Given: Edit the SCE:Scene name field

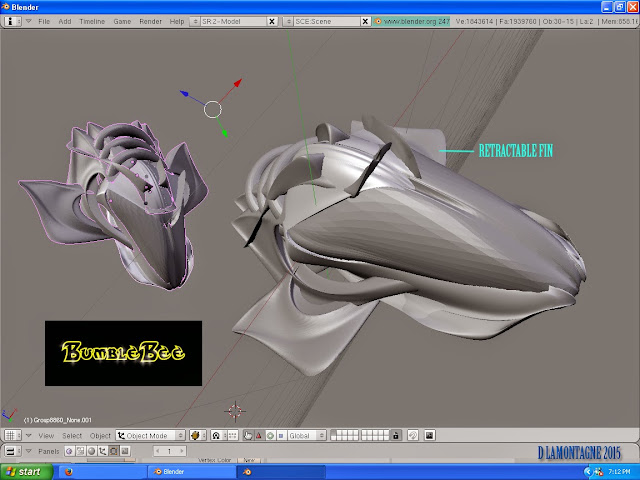Looking at the screenshot, I should click(327, 21).
